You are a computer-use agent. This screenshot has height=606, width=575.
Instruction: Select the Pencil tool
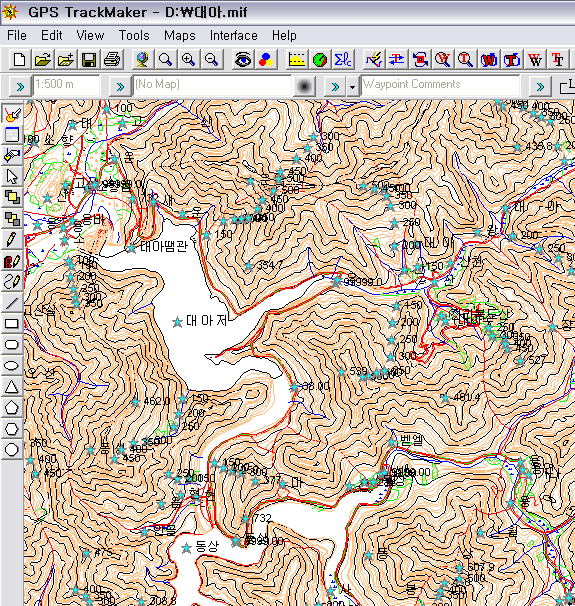coord(12,240)
